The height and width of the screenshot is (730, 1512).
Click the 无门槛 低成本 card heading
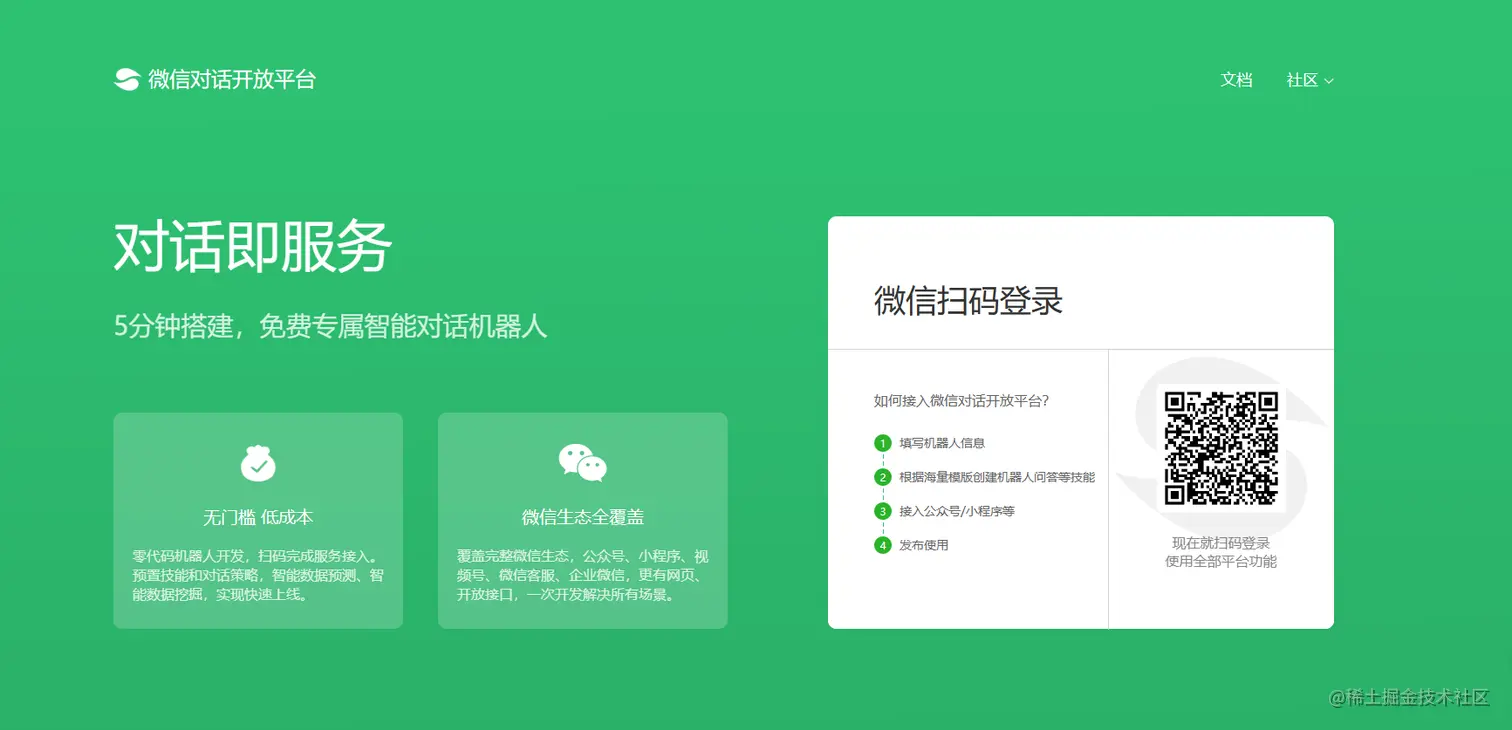(258, 517)
